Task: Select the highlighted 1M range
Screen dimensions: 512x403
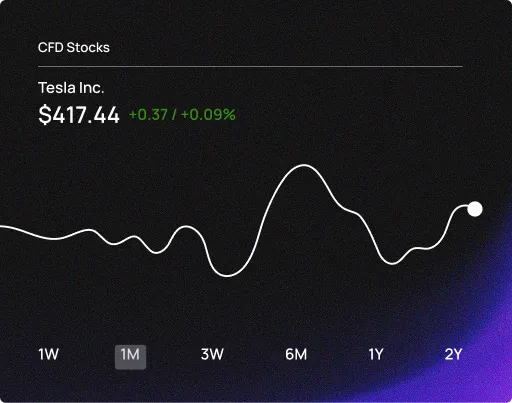Action: pyautogui.click(x=130, y=357)
